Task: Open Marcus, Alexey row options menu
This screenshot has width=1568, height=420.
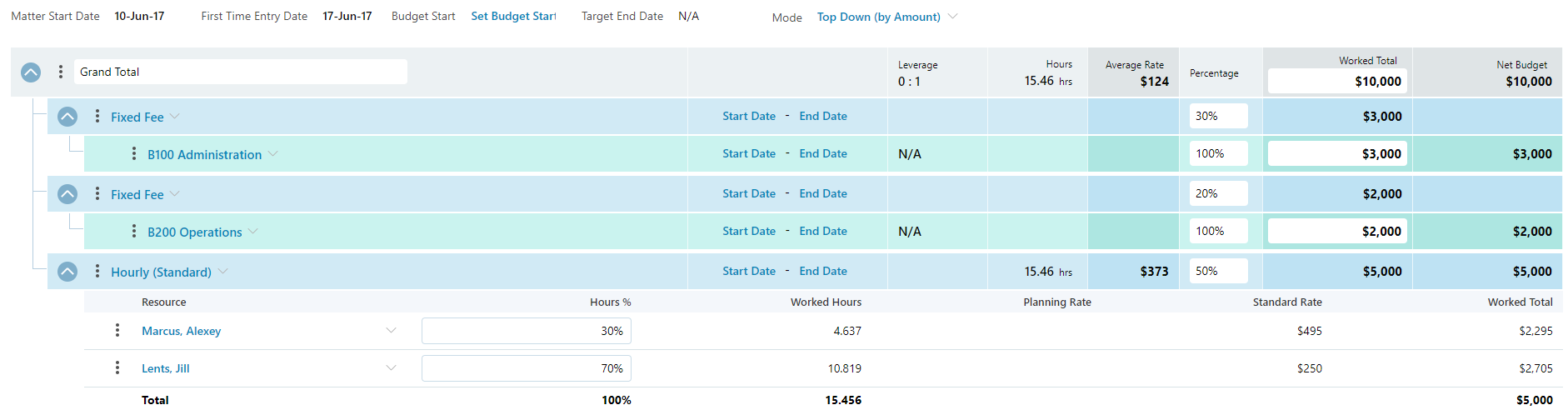Action: coord(117,331)
